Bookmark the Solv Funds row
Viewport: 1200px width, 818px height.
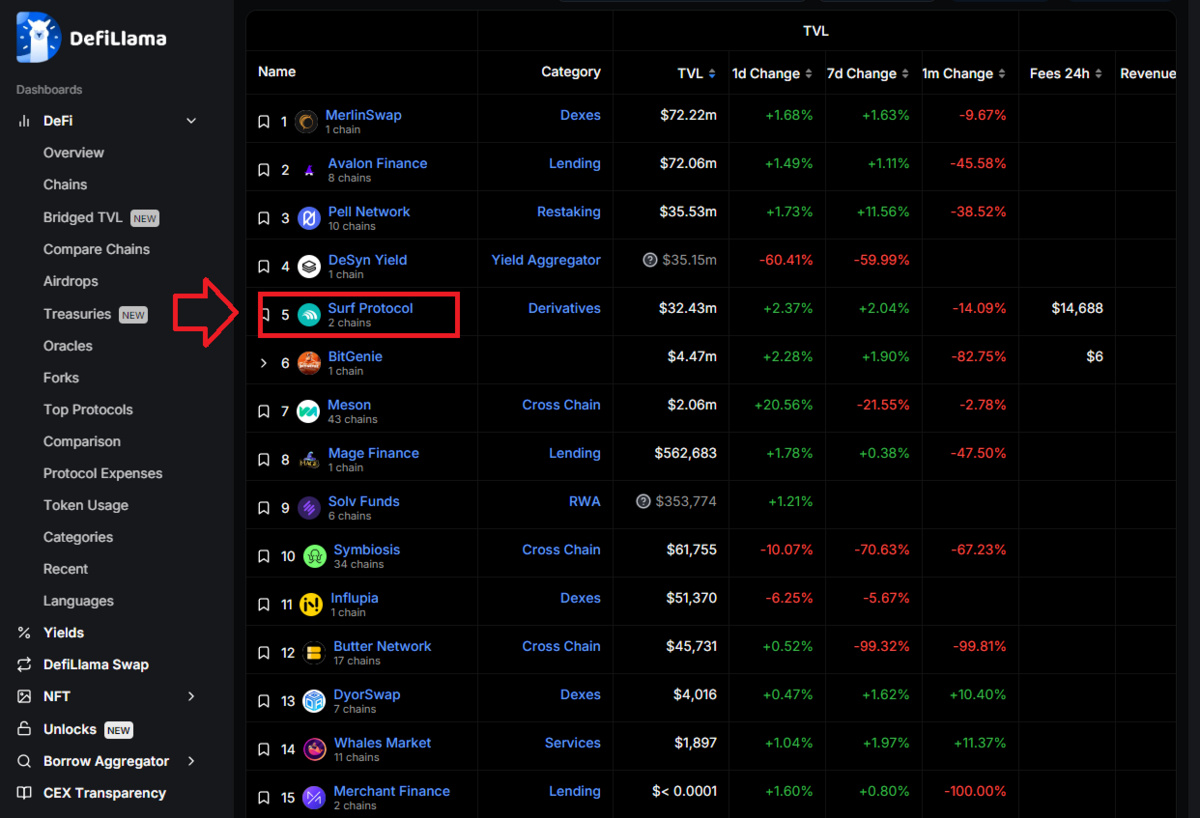[264, 508]
